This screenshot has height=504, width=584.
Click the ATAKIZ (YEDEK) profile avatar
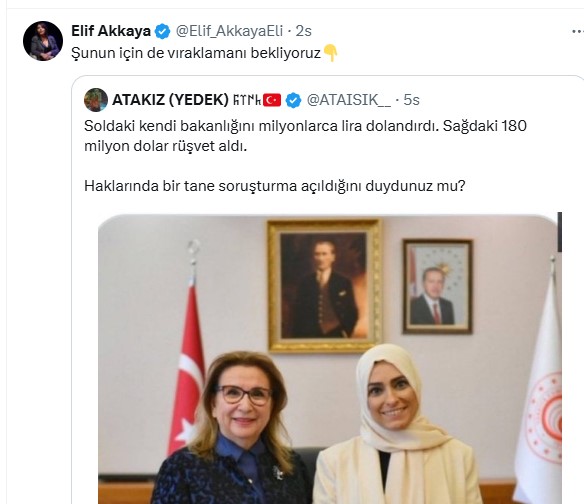click(x=96, y=100)
